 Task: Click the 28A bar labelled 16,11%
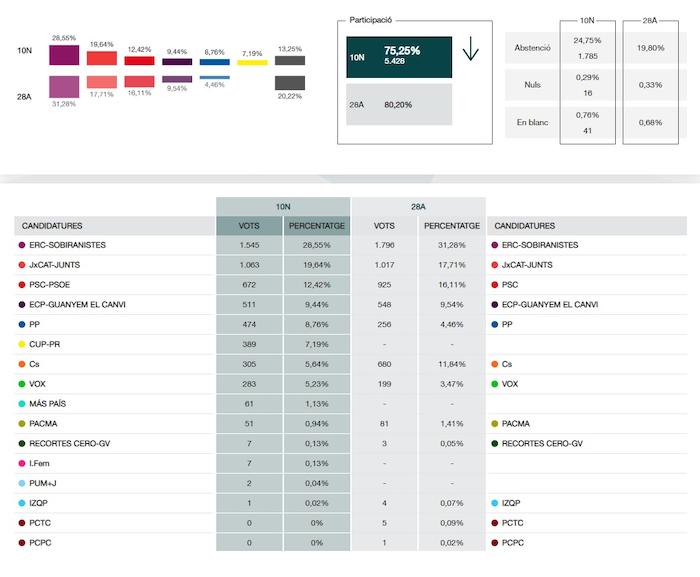tap(139, 81)
